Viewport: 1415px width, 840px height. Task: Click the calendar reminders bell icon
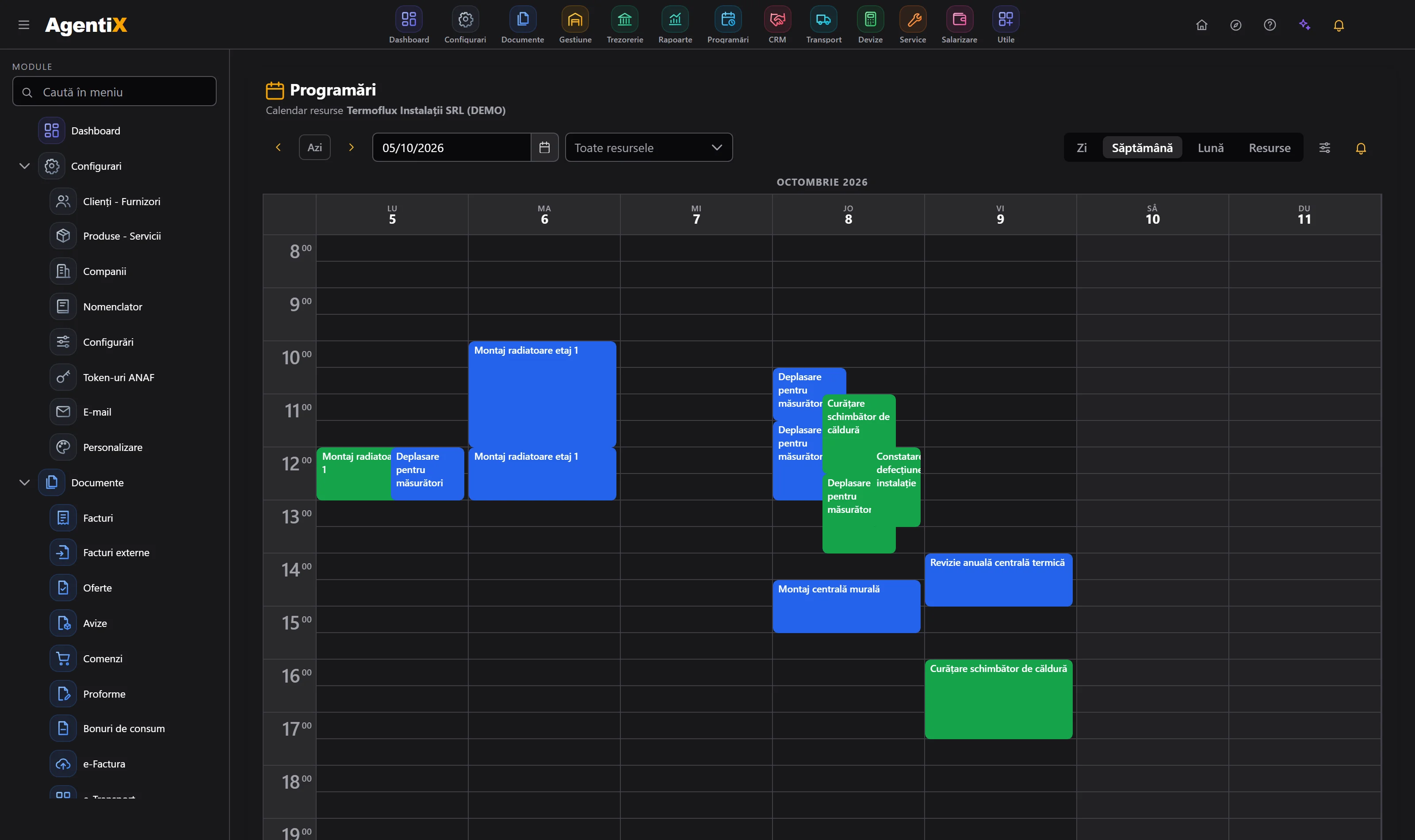click(1361, 148)
